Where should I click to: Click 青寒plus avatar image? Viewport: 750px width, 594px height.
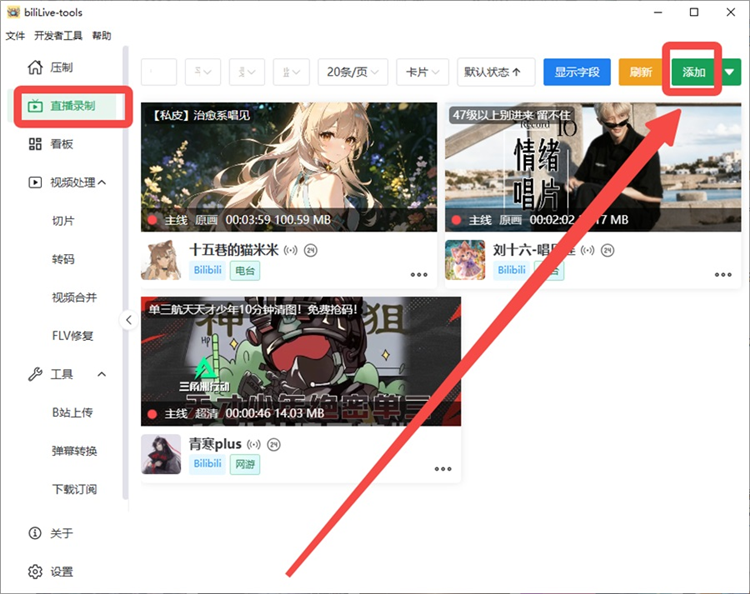click(161, 454)
